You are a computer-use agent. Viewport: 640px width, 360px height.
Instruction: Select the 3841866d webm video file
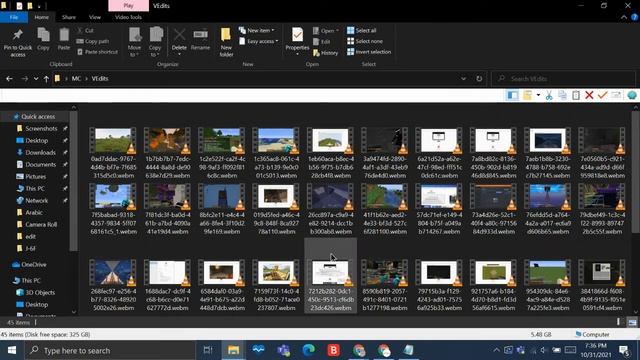point(602,284)
